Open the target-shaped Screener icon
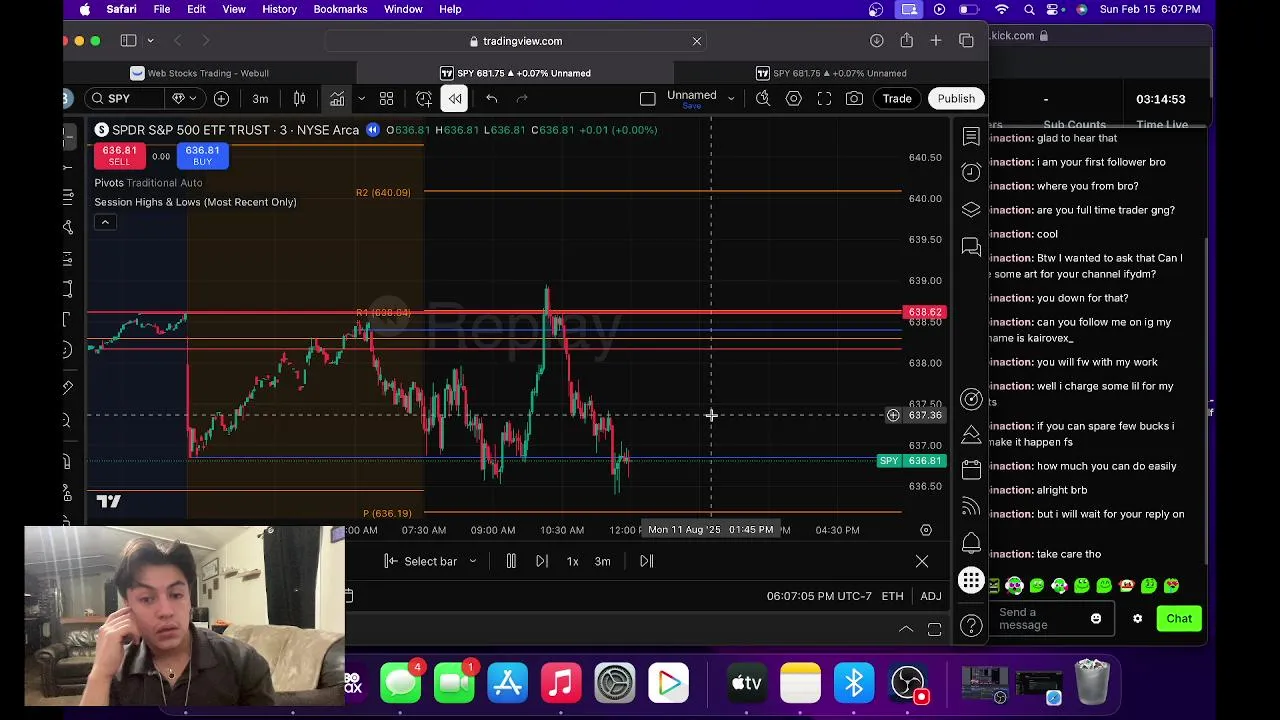Viewport: 1280px width, 720px height. coord(971,400)
